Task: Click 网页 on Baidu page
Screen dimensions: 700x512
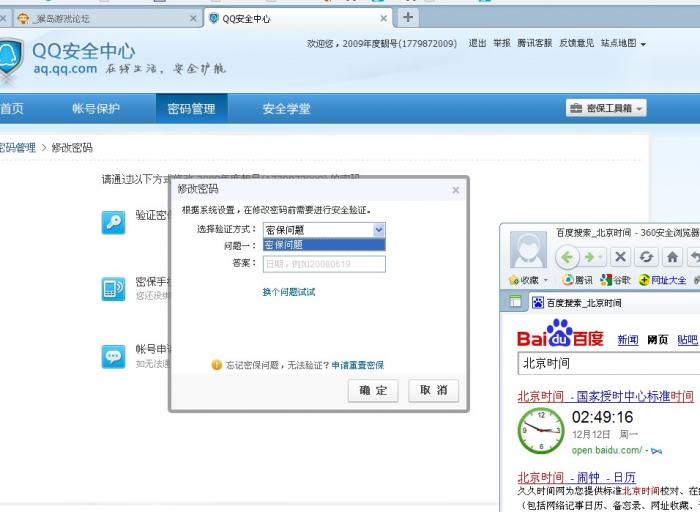Action: tap(658, 340)
